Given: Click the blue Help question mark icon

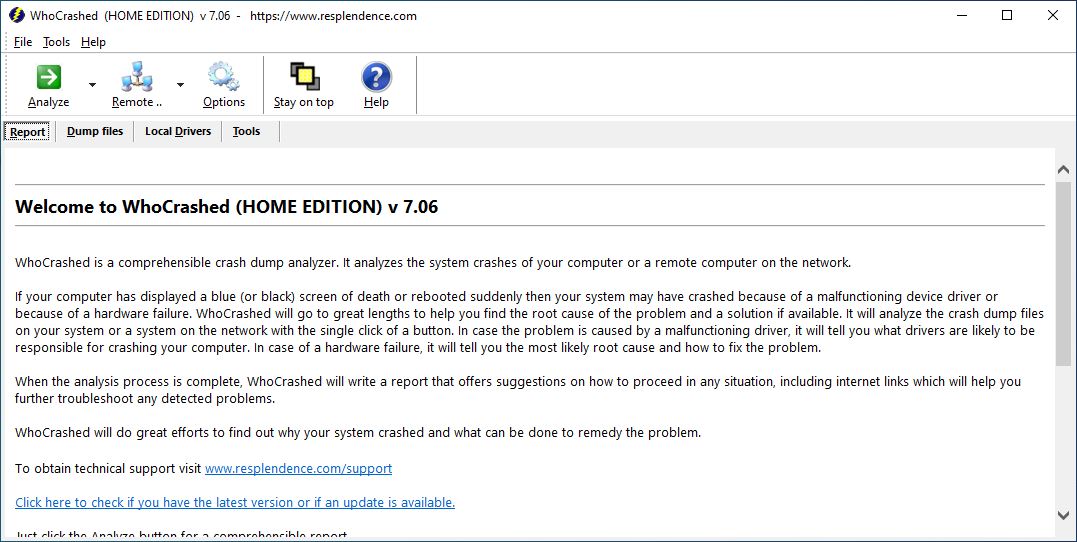Looking at the screenshot, I should (376, 77).
